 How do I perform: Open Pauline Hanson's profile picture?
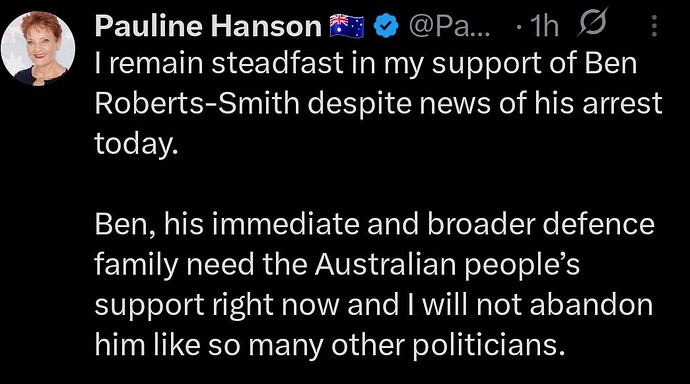[38, 48]
